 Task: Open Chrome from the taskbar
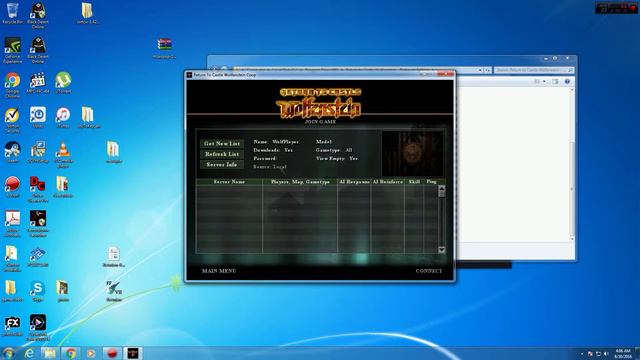[x=71, y=353]
